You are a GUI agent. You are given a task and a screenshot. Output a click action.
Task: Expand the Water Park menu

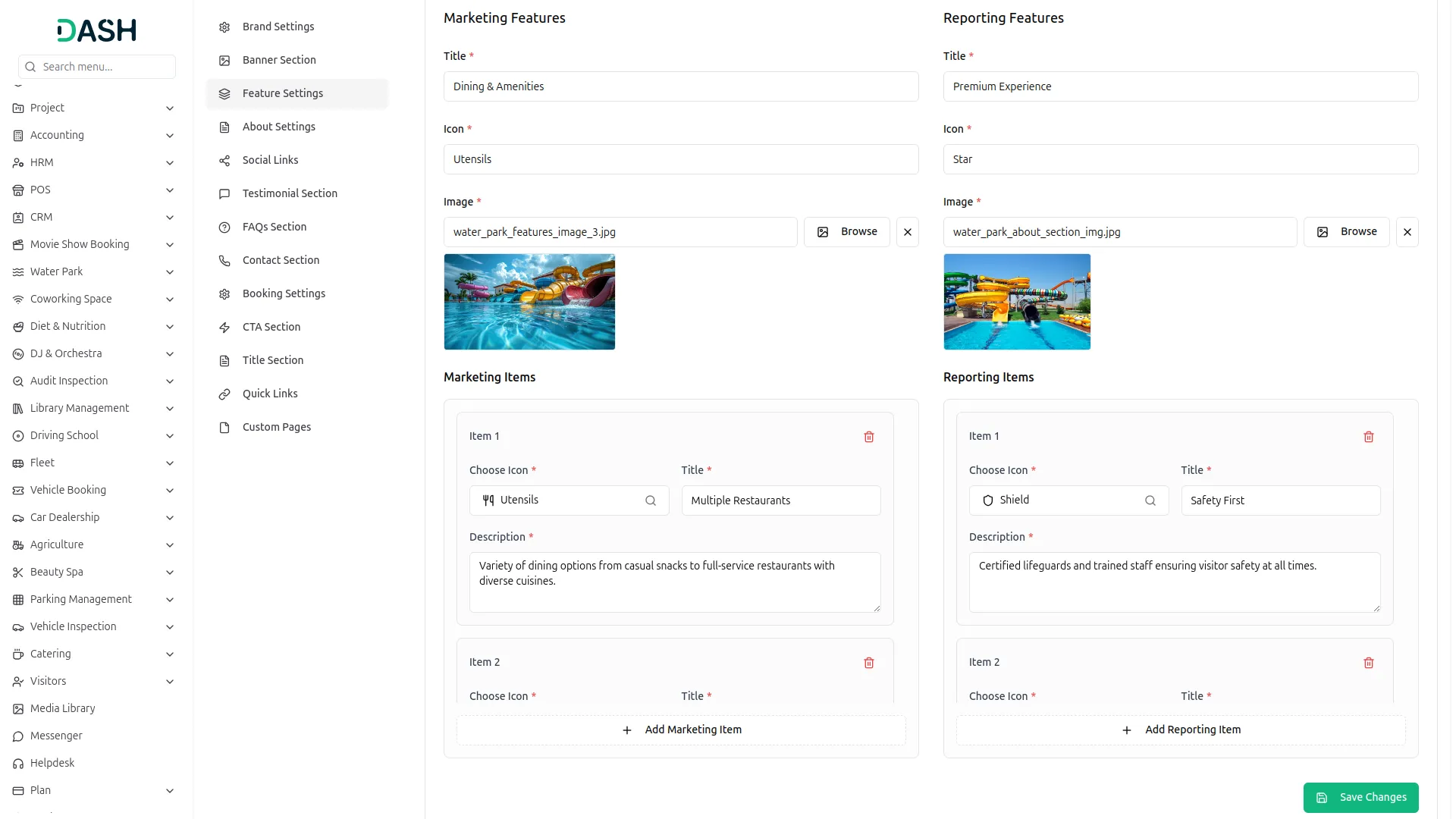(170, 272)
